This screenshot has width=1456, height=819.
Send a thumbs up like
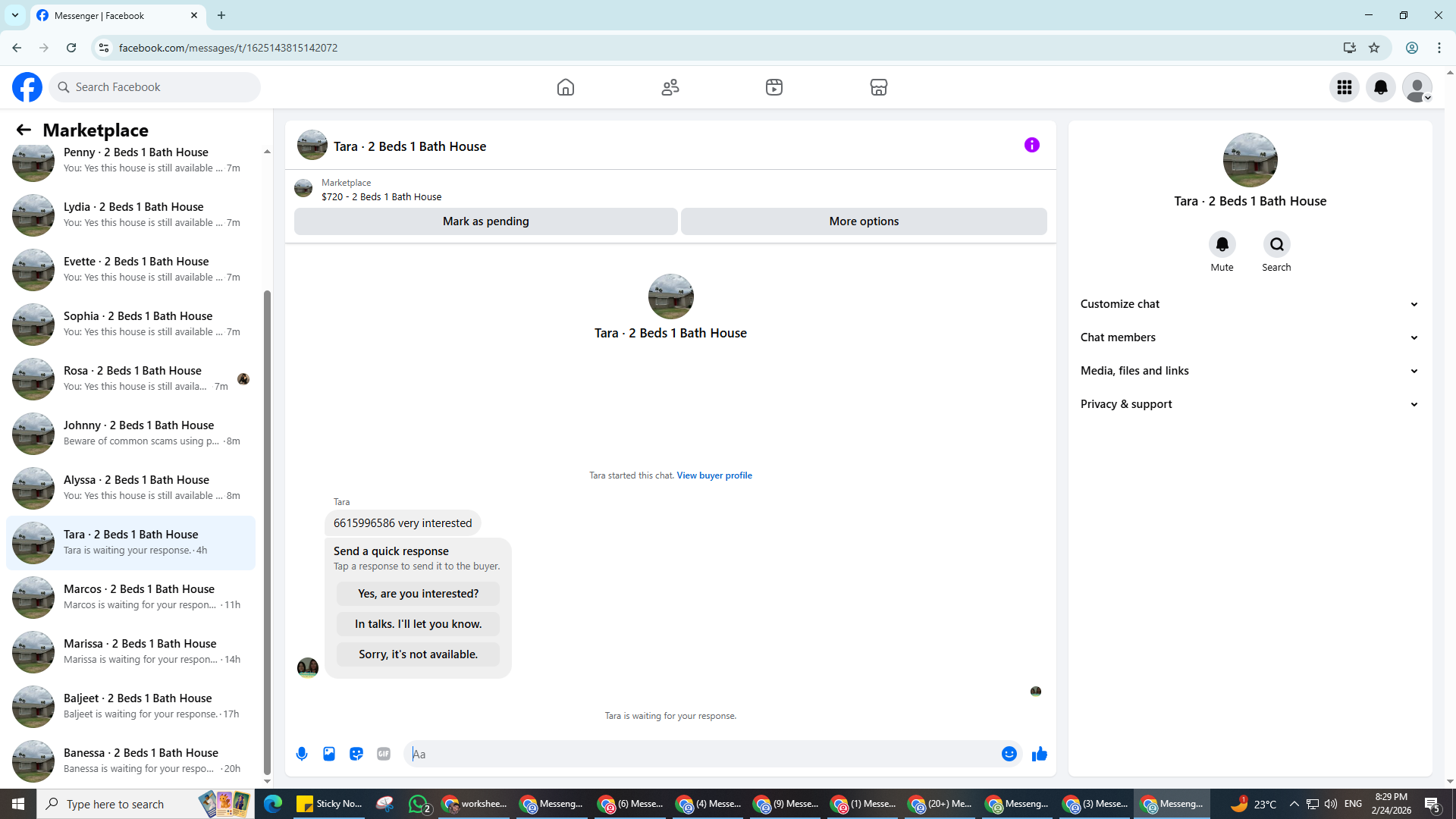(x=1039, y=754)
